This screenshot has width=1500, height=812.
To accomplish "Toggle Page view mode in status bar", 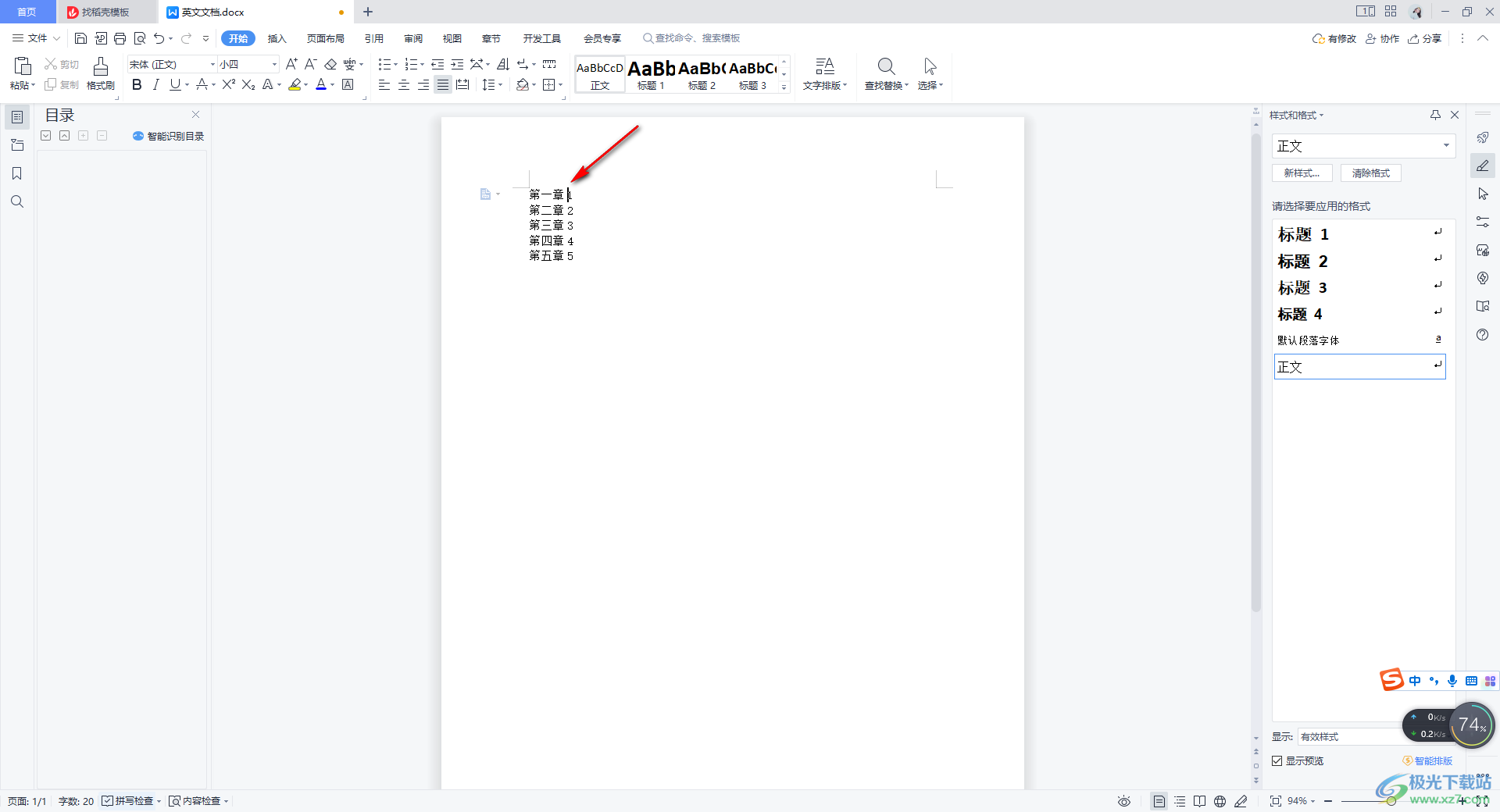I will [x=1159, y=801].
